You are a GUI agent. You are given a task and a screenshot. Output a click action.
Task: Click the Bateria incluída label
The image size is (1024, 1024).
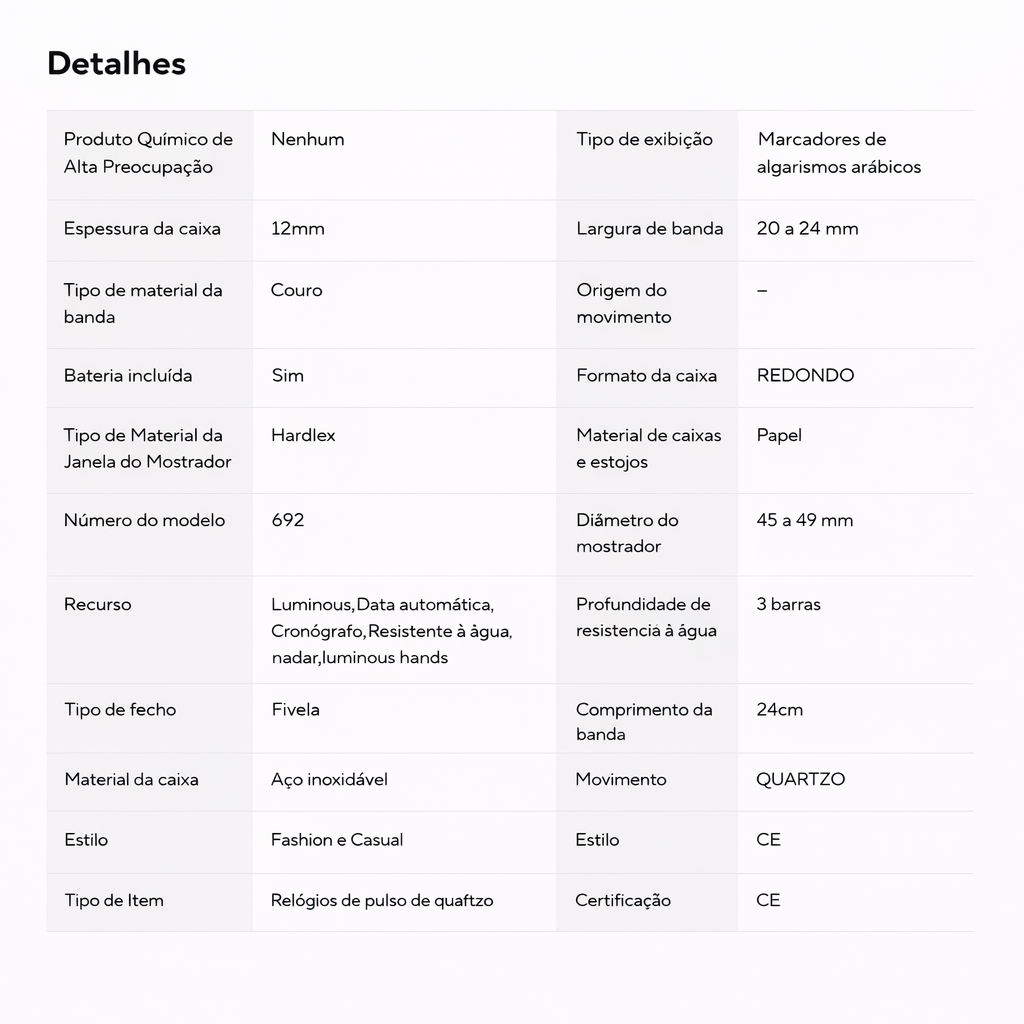pos(128,375)
